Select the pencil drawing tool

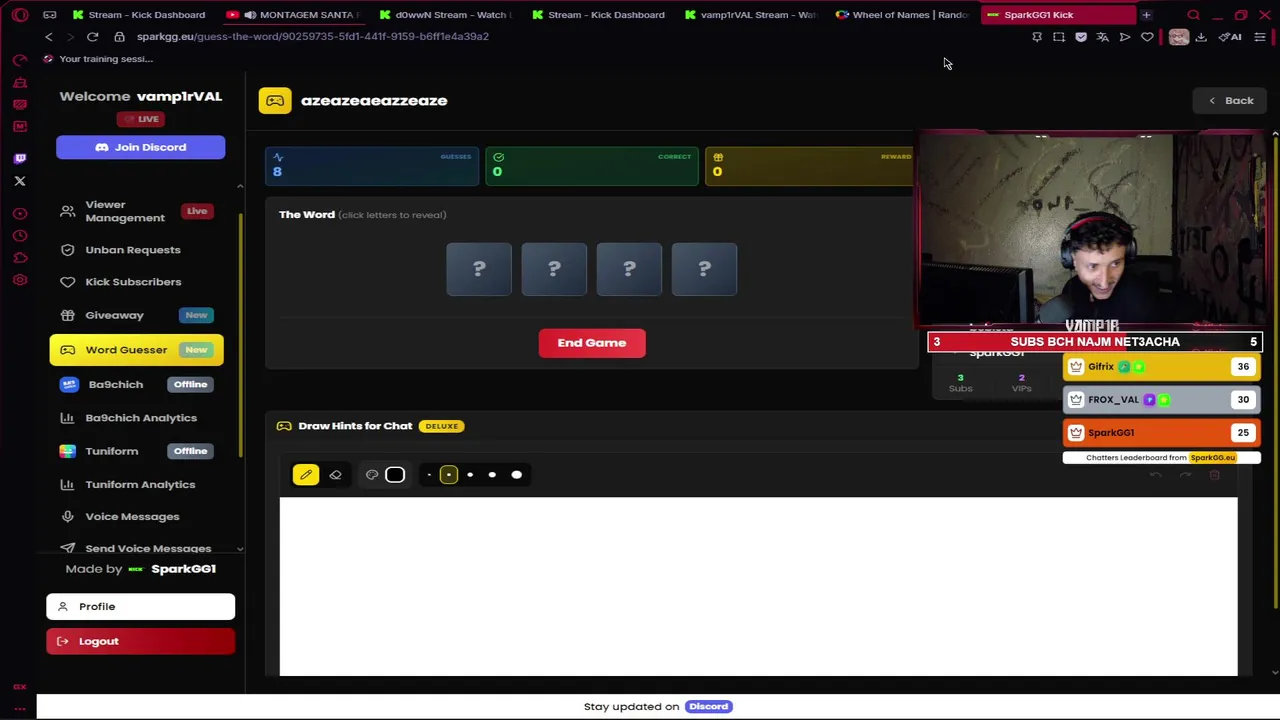pyautogui.click(x=306, y=475)
